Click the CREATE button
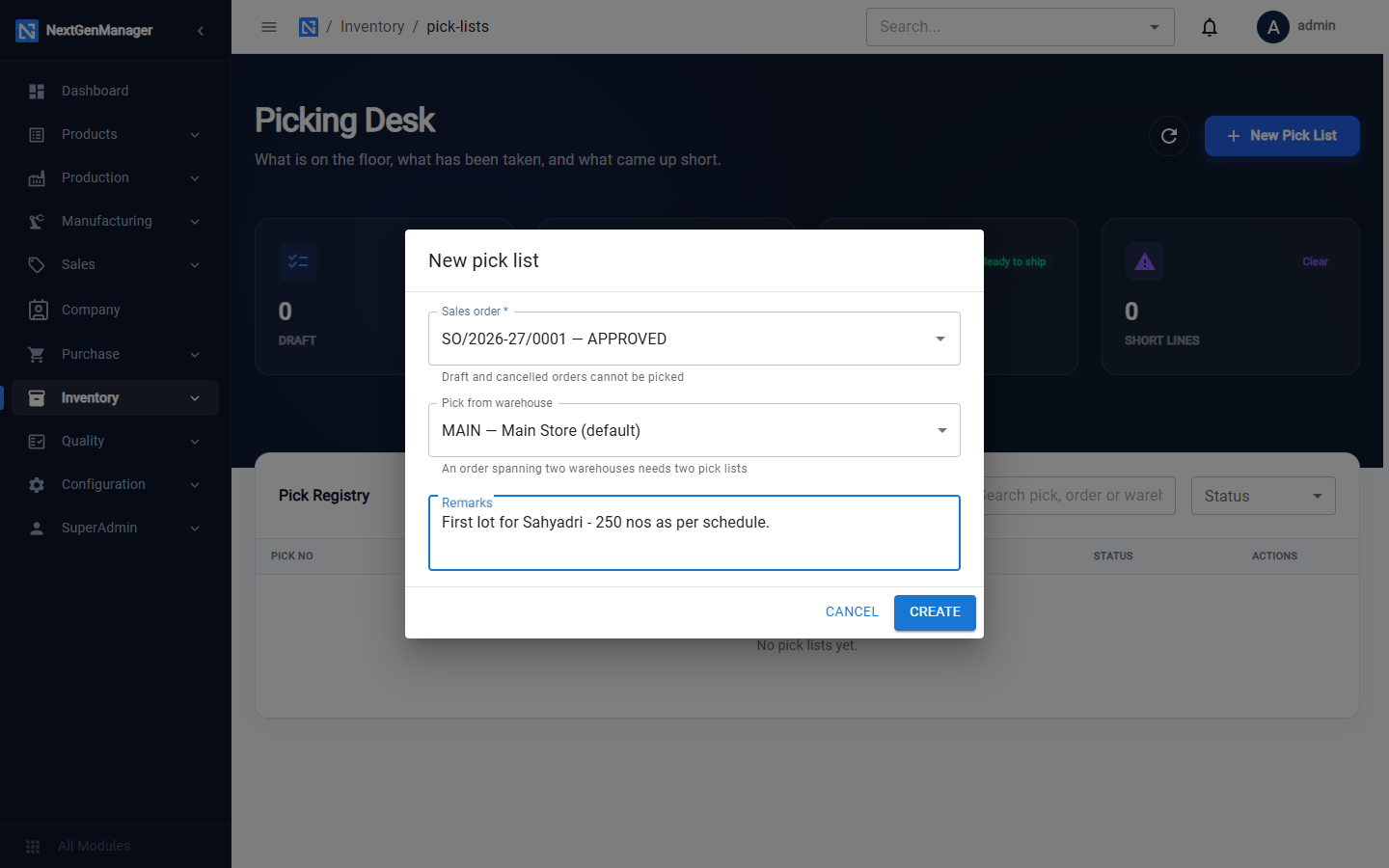Screen dimensions: 1389x868 click(935, 612)
